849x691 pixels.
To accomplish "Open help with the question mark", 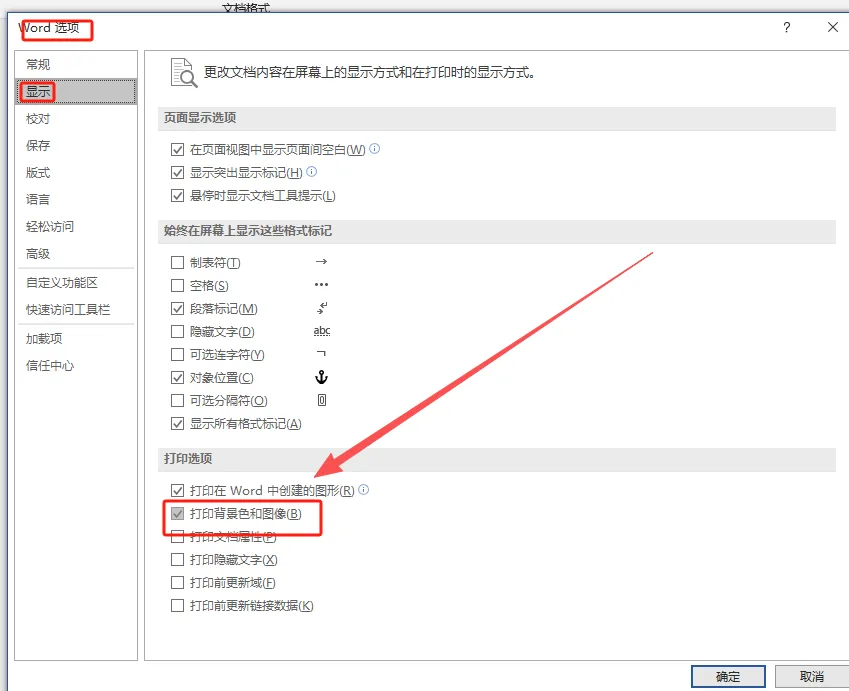I will tap(787, 27).
